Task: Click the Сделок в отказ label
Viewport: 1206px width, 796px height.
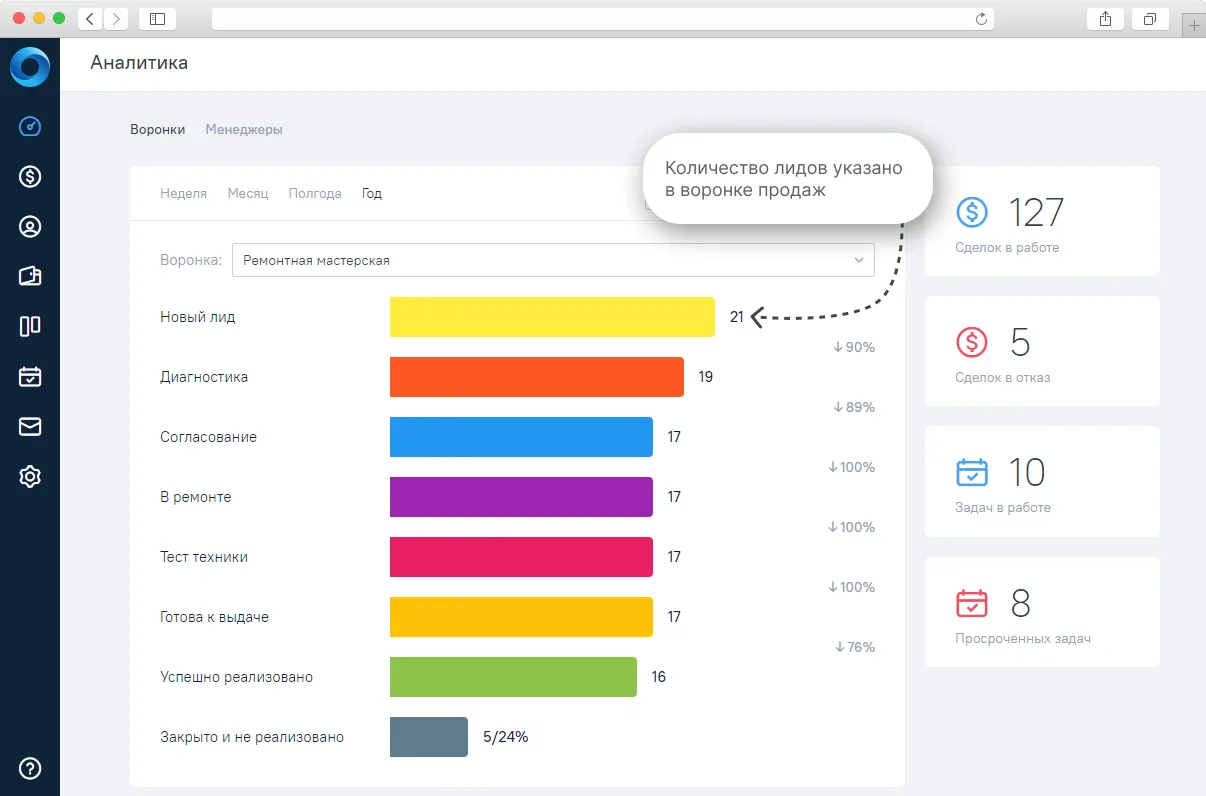Action: click(x=1003, y=377)
